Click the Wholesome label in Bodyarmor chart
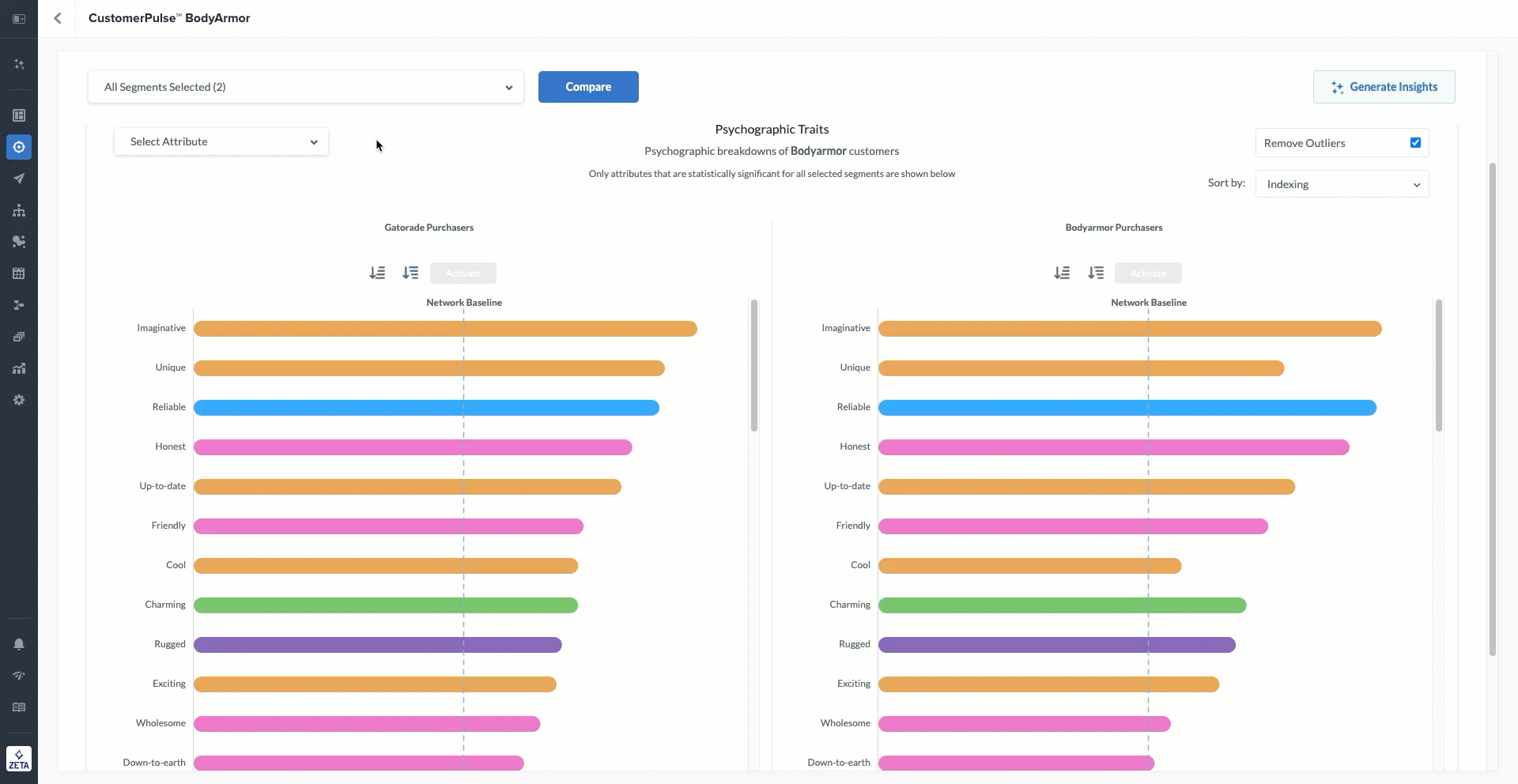 [845, 723]
